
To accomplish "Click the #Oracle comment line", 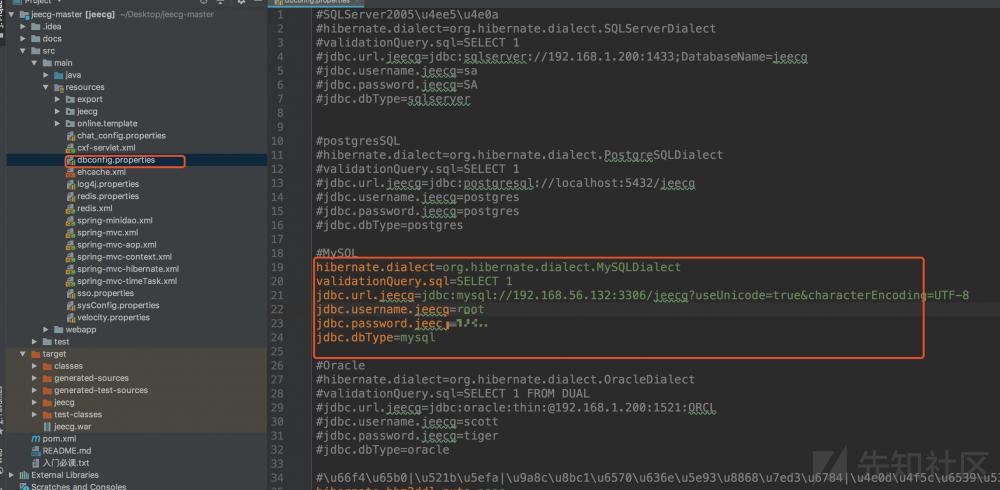I will [341, 365].
